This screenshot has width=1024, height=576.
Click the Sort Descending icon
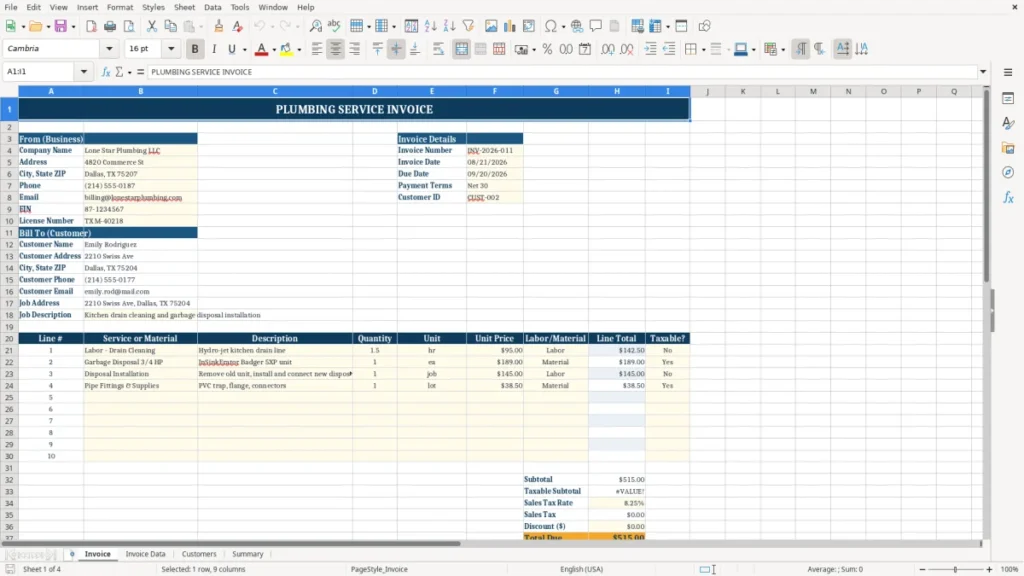click(449, 26)
